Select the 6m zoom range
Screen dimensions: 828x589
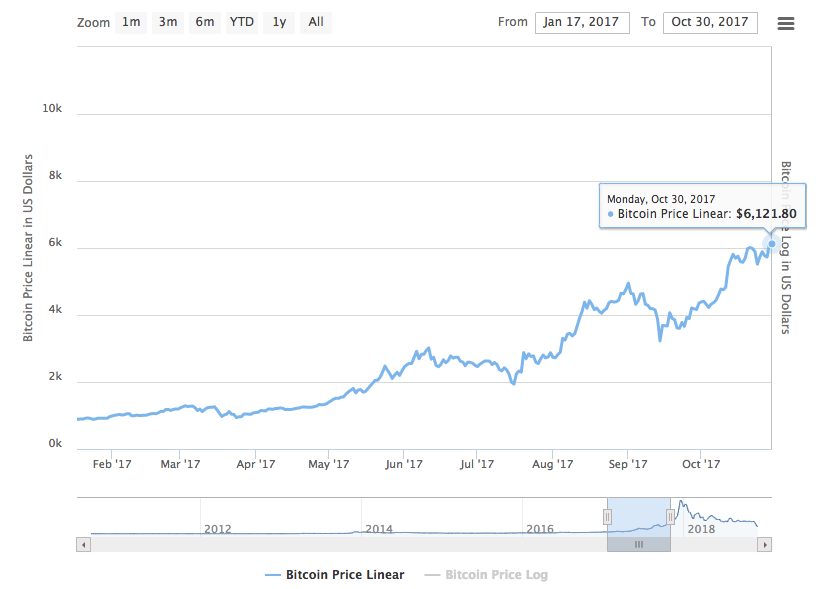205,22
